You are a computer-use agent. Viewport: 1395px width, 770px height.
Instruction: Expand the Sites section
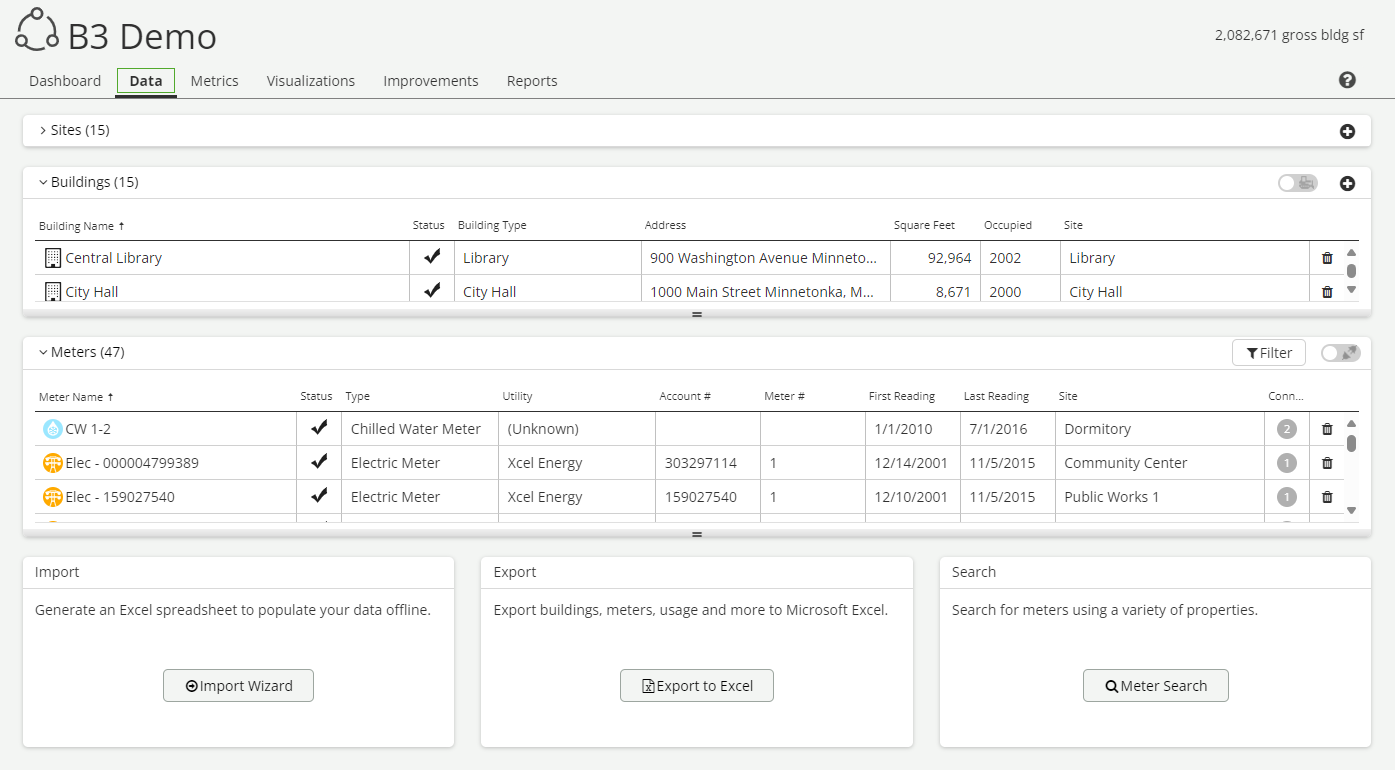43,131
